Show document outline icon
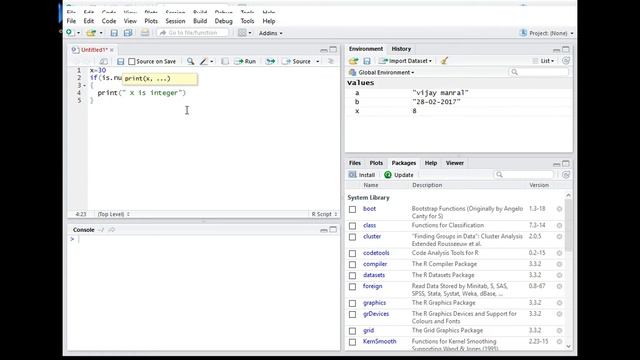 pyautogui.click(x=331, y=61)
